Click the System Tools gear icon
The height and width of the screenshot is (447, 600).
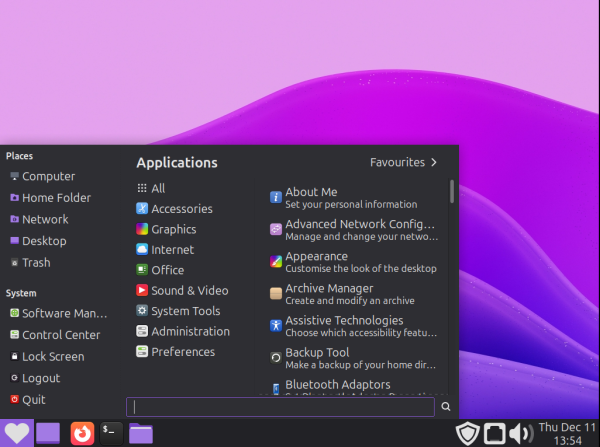142,310
